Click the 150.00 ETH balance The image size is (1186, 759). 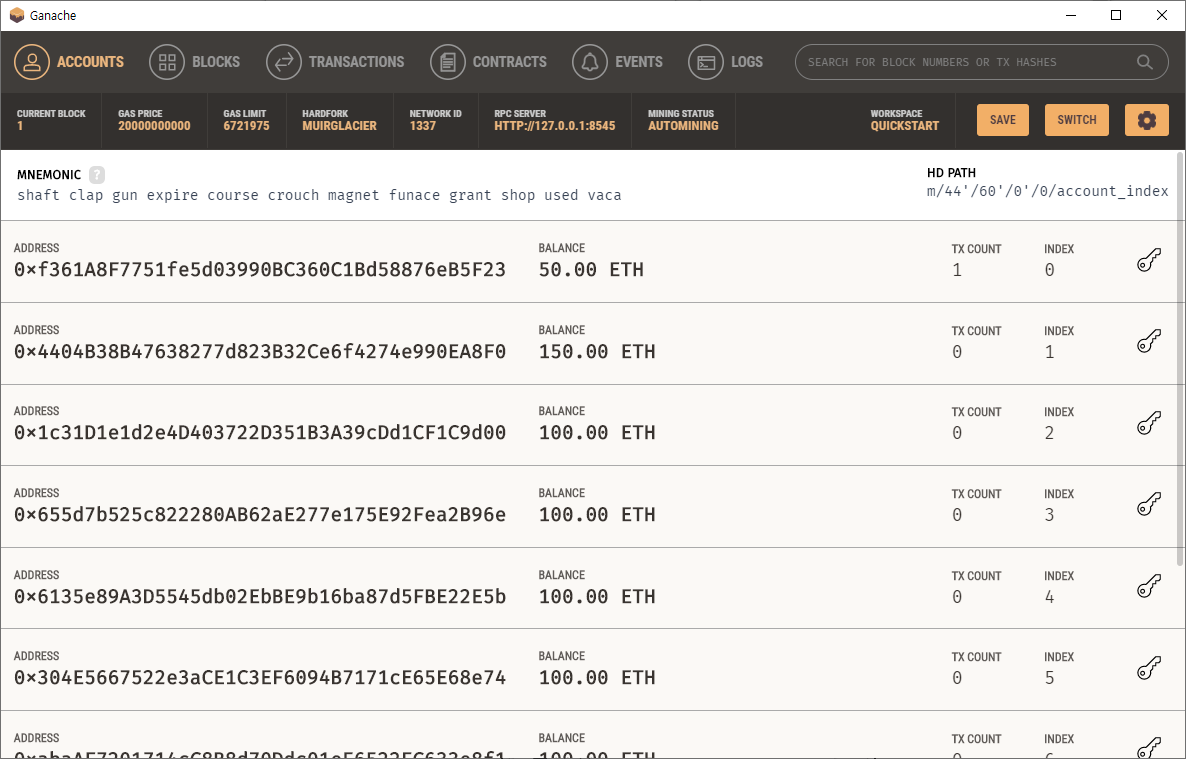click(x=597, y=352)
